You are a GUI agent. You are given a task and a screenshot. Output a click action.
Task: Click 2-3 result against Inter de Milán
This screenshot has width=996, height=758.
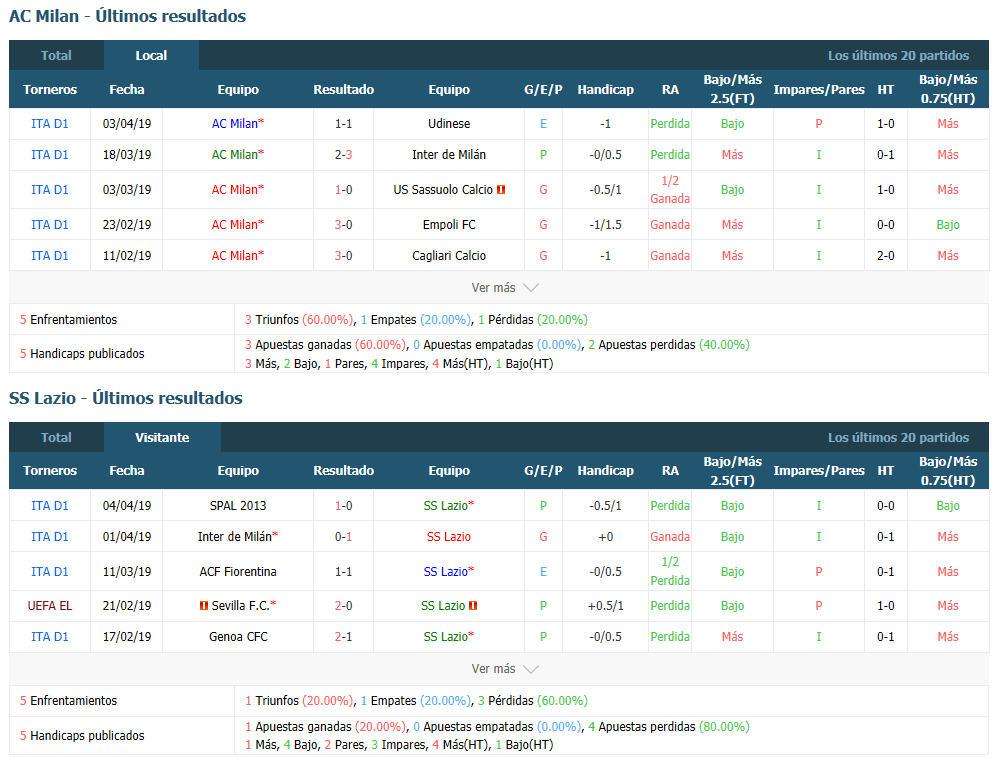[344, 154]
